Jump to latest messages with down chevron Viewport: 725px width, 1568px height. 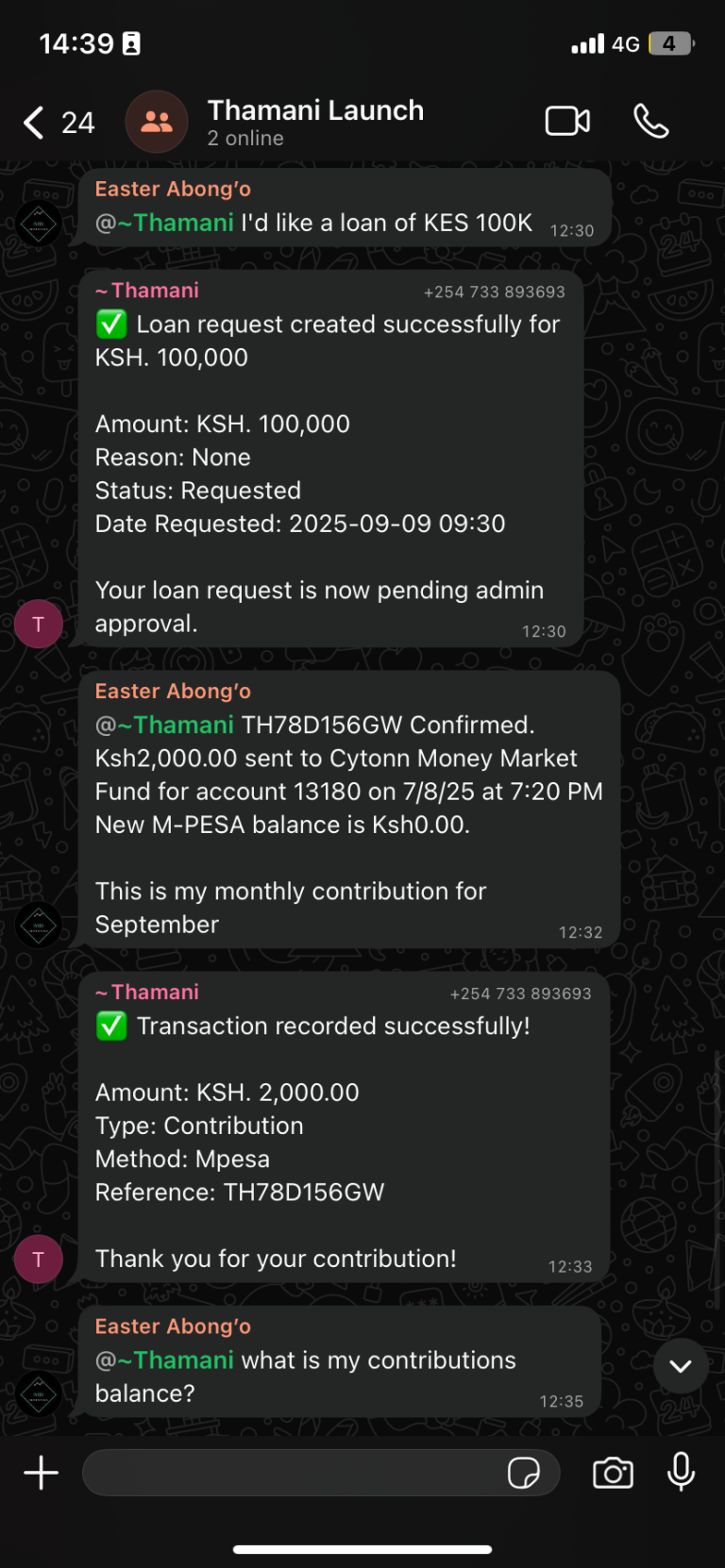[x=681, y=1365]
